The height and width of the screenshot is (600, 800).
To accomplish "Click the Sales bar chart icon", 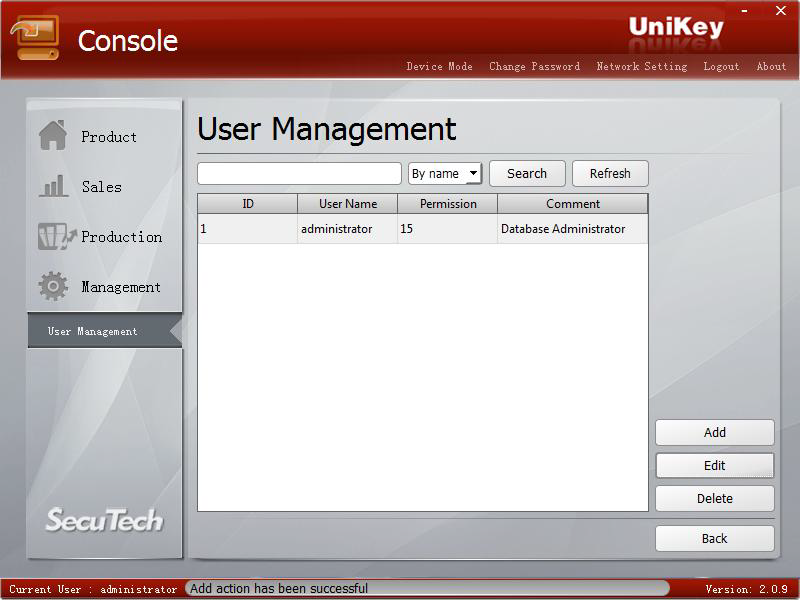I will click(x=53, y=186).
